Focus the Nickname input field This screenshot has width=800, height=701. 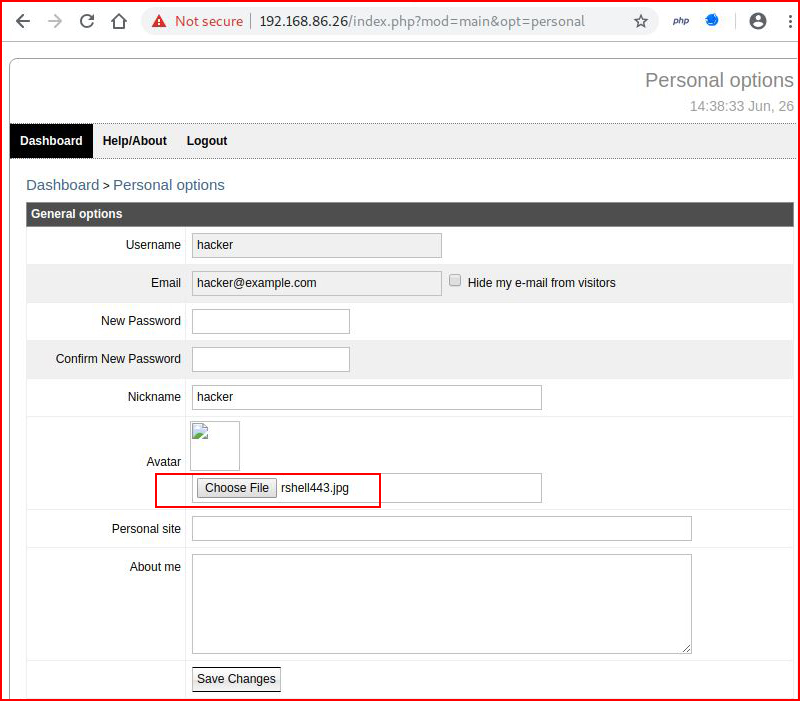367,397
